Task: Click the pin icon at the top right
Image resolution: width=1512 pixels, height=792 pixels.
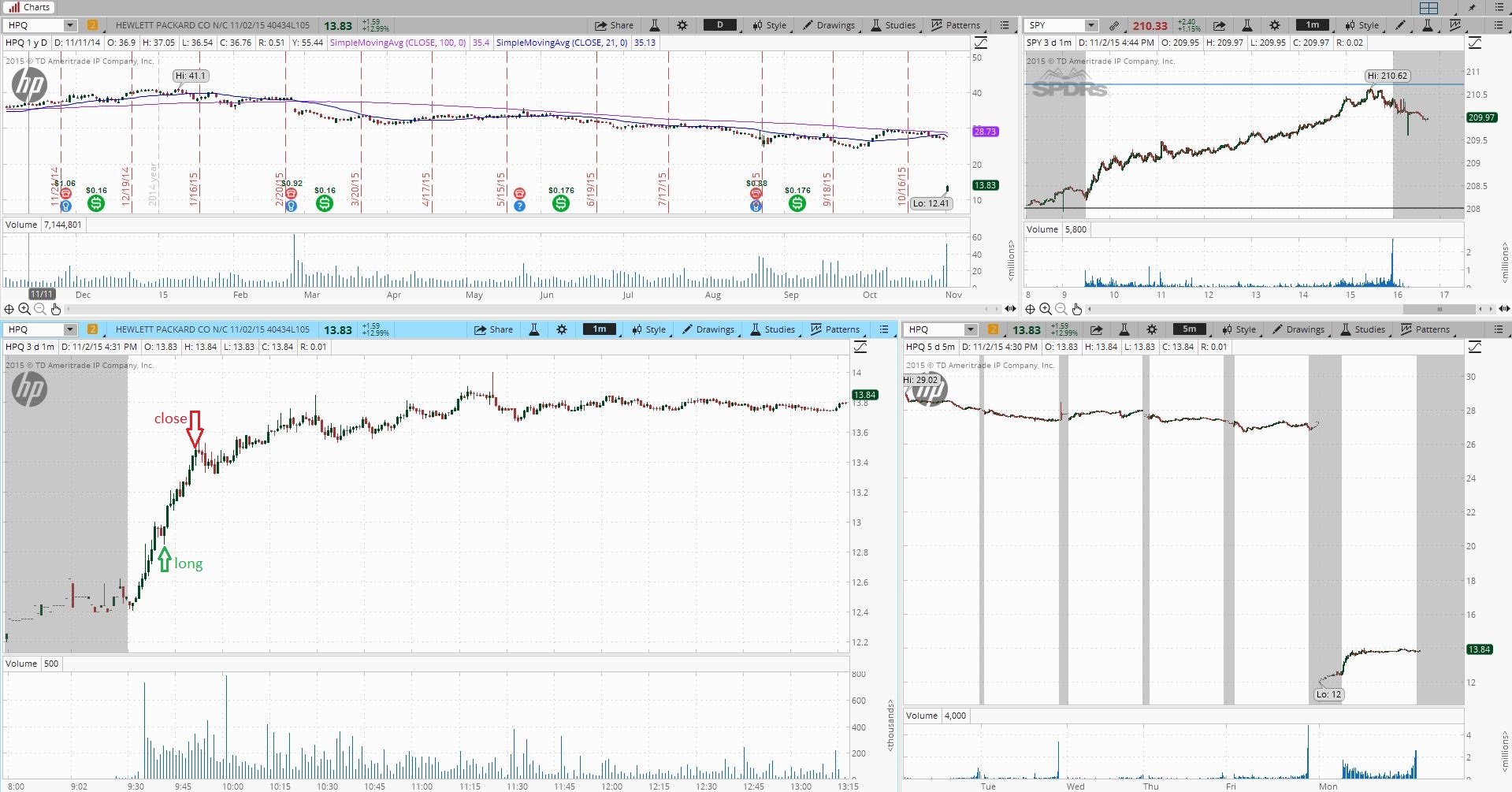Action: [1472, 8]
